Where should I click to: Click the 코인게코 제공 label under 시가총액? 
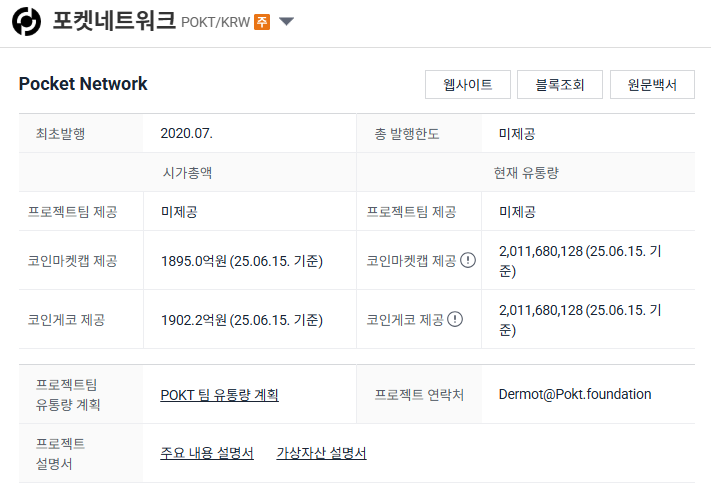click(x=67, y=320)
